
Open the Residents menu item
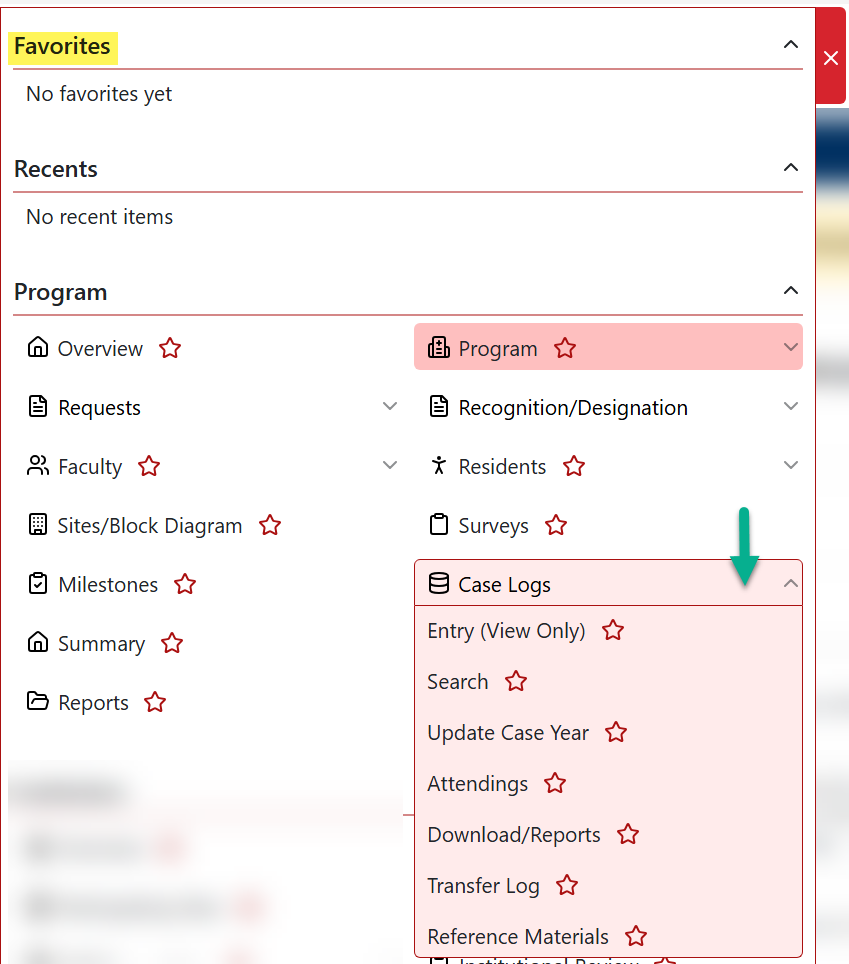point(502,467)
